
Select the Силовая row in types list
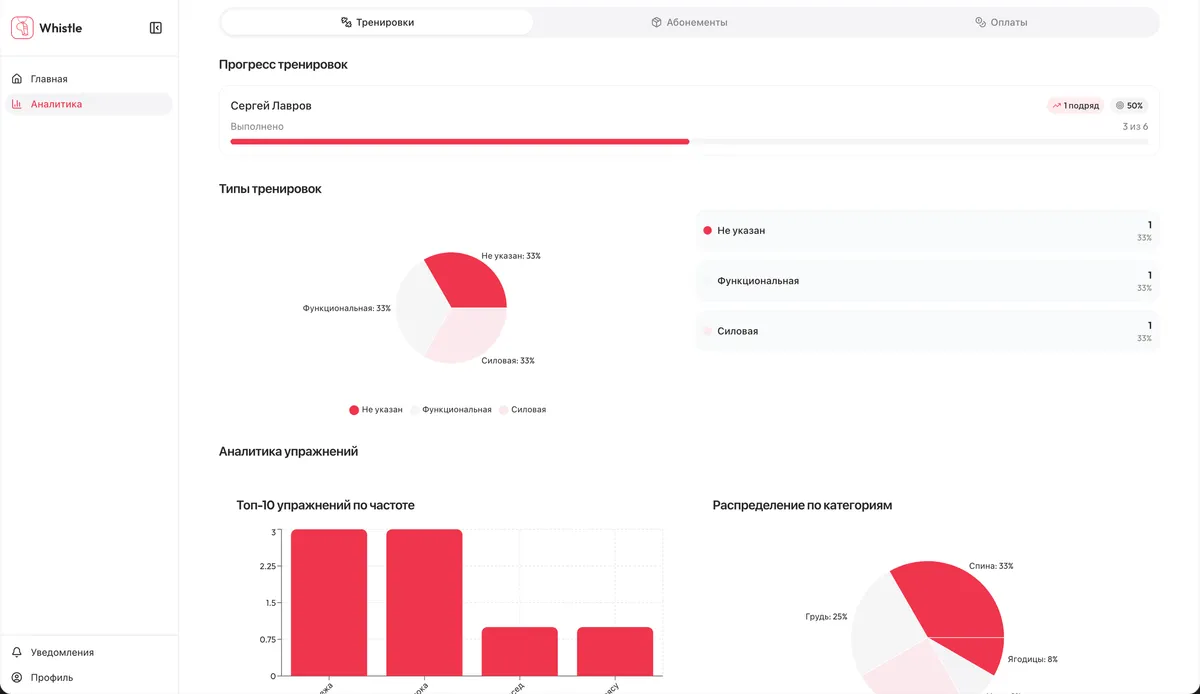coord(927,331)
